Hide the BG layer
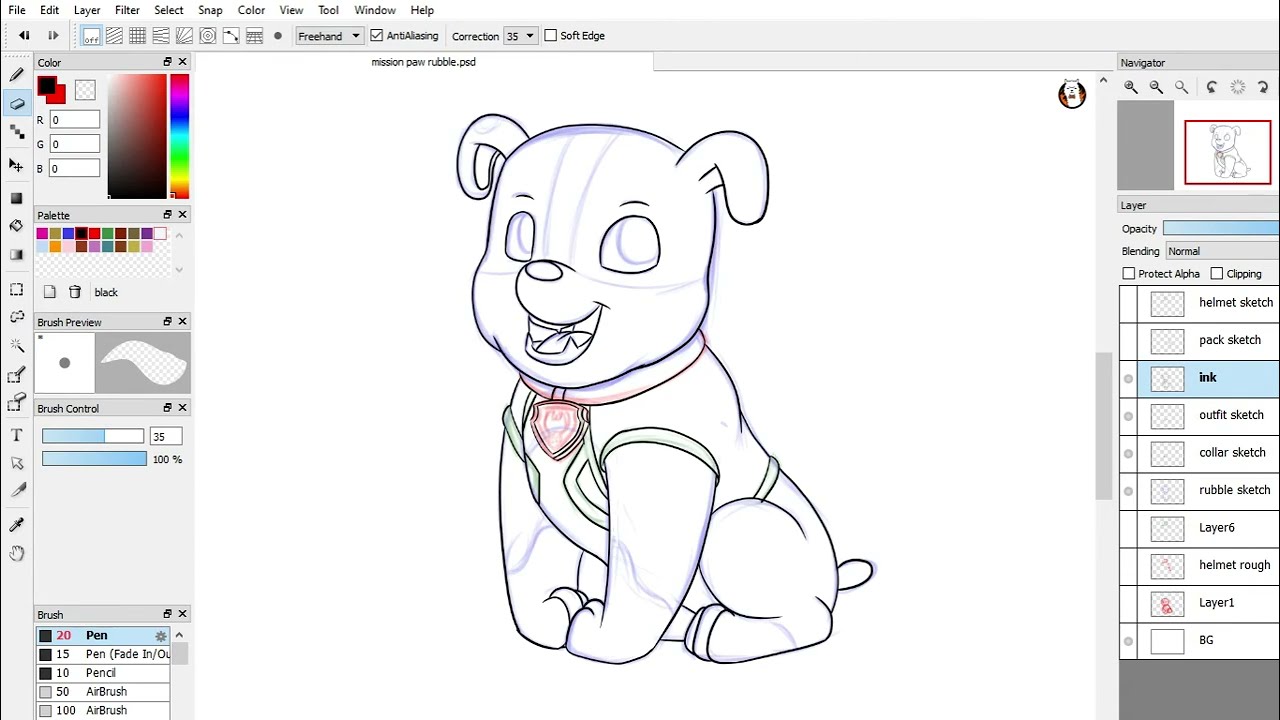The height and width of the screenshot is (720, 1280). [x=1128, y=641]
